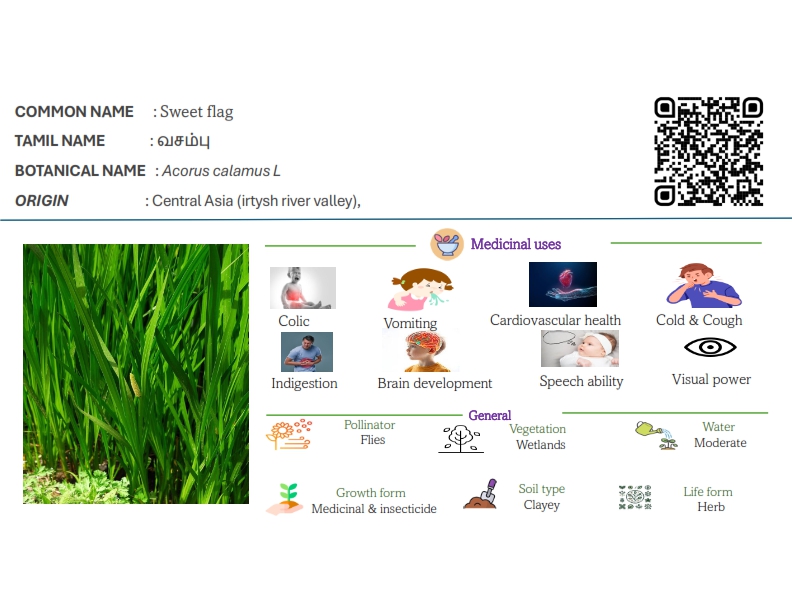Select the Colic stomach pain picture
This screenshot has width=792, height=612.
[303, 287]
